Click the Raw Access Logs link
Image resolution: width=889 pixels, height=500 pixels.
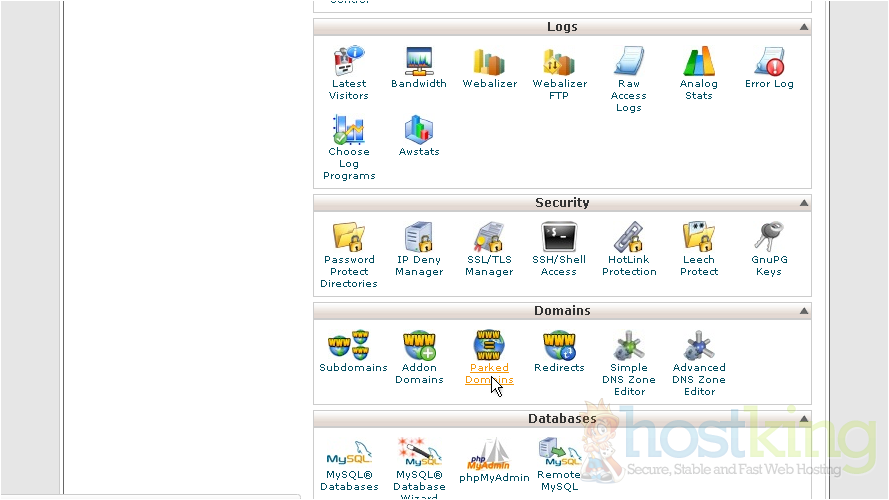(629, 96)
